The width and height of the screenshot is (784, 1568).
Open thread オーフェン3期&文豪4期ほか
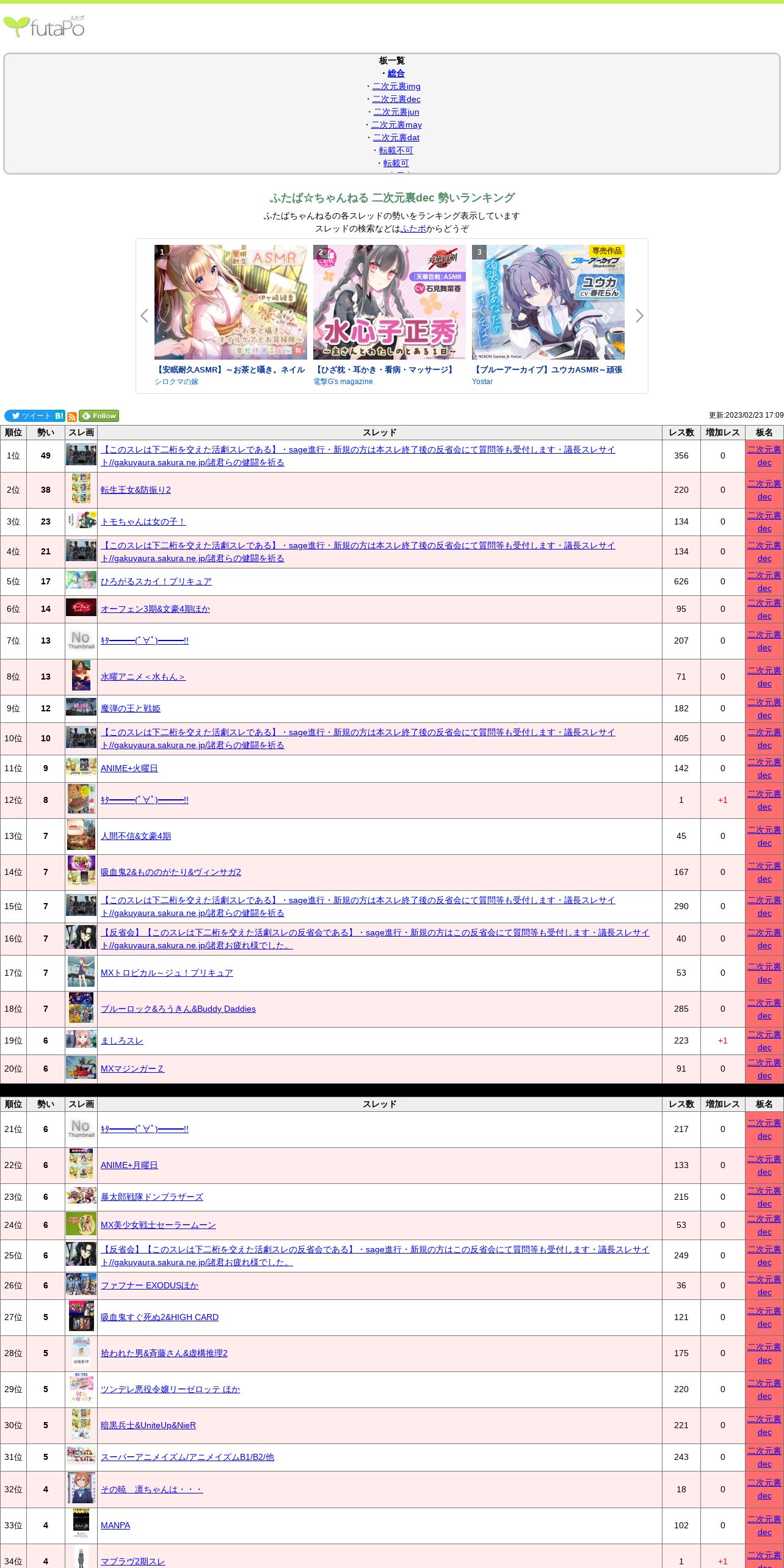[x=155, y=609]
